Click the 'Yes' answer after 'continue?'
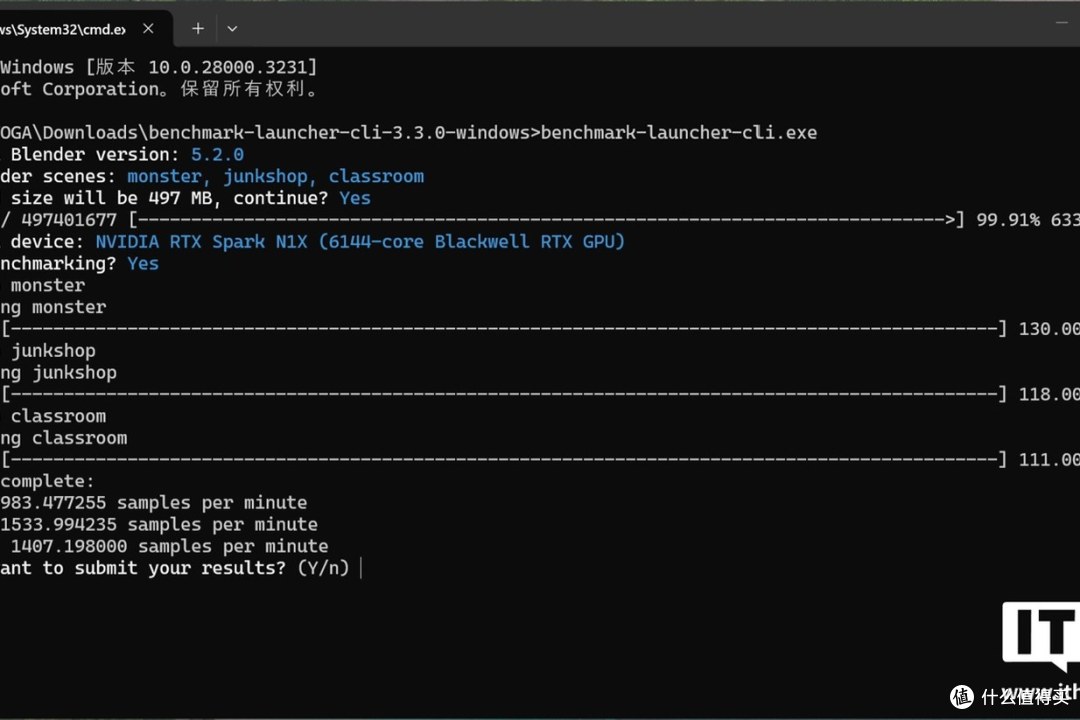This screenshot has height=720, width=1080. coord(355,198)
